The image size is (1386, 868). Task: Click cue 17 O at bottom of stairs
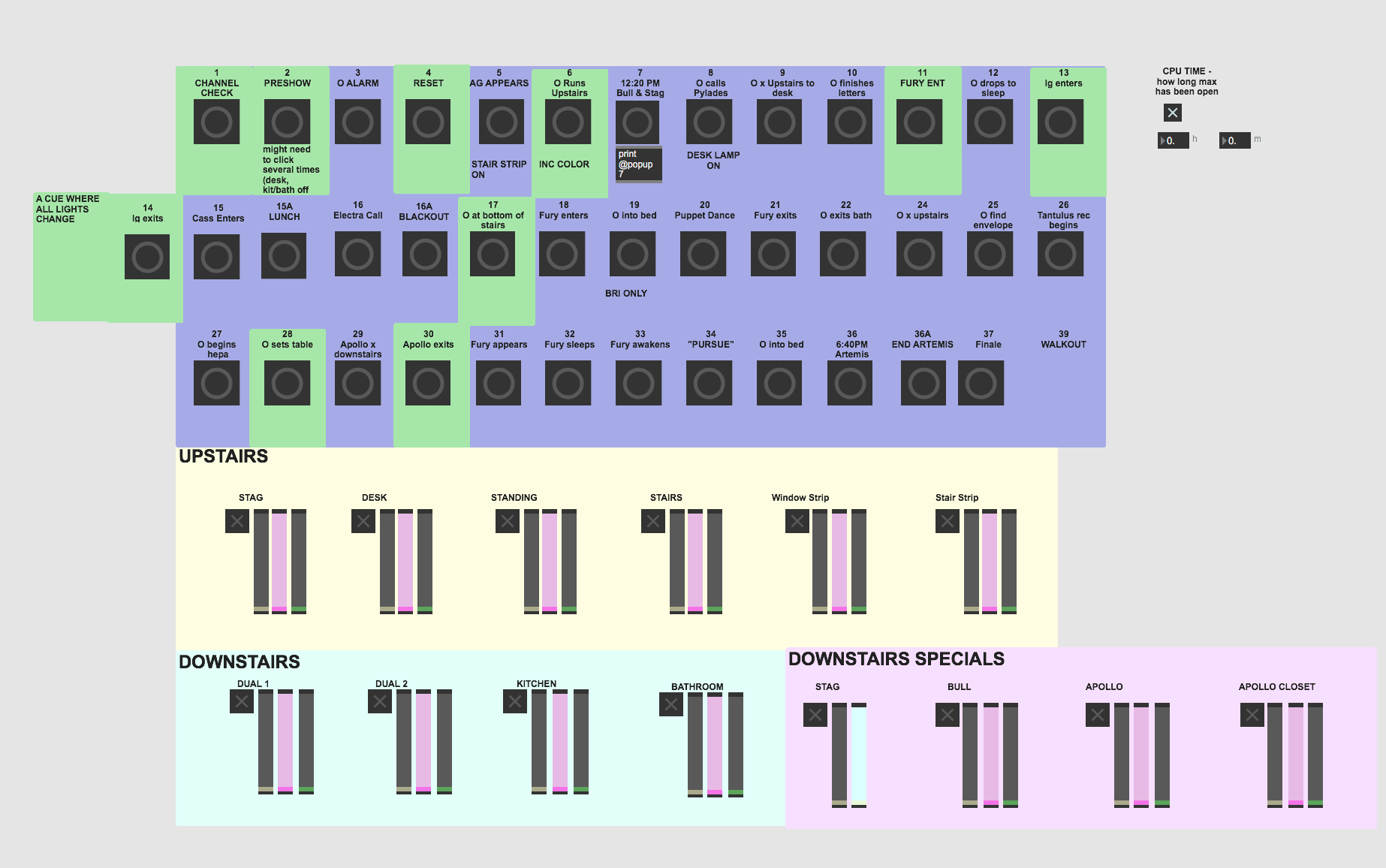(x=493, y=254)
